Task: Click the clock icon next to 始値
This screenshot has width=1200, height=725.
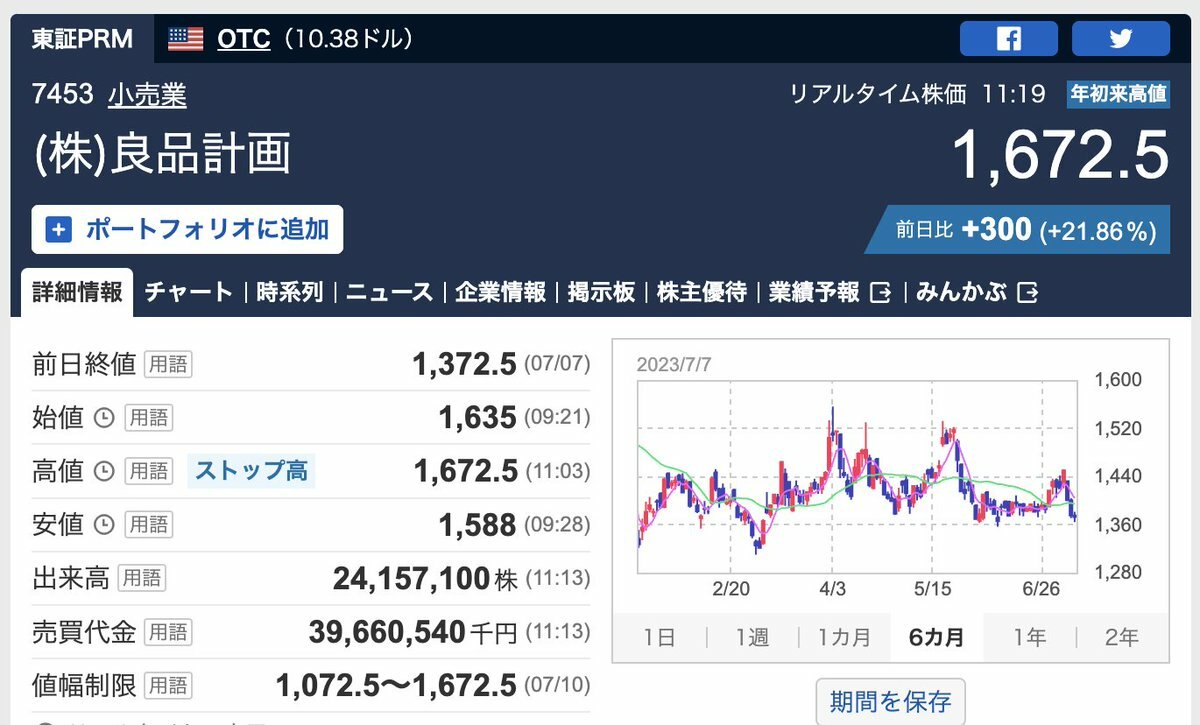Action: (x=104, y=418)
